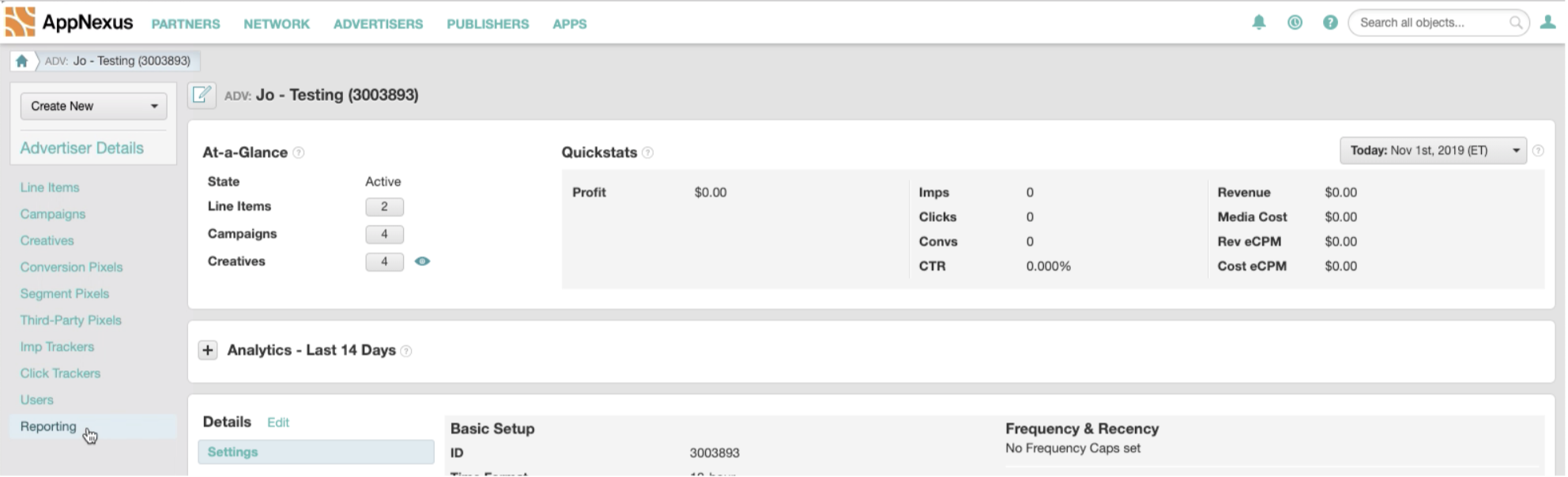Click No Frequency Caps set text
This screenshot has width=1568, height=477.
tap(1073, 449)
